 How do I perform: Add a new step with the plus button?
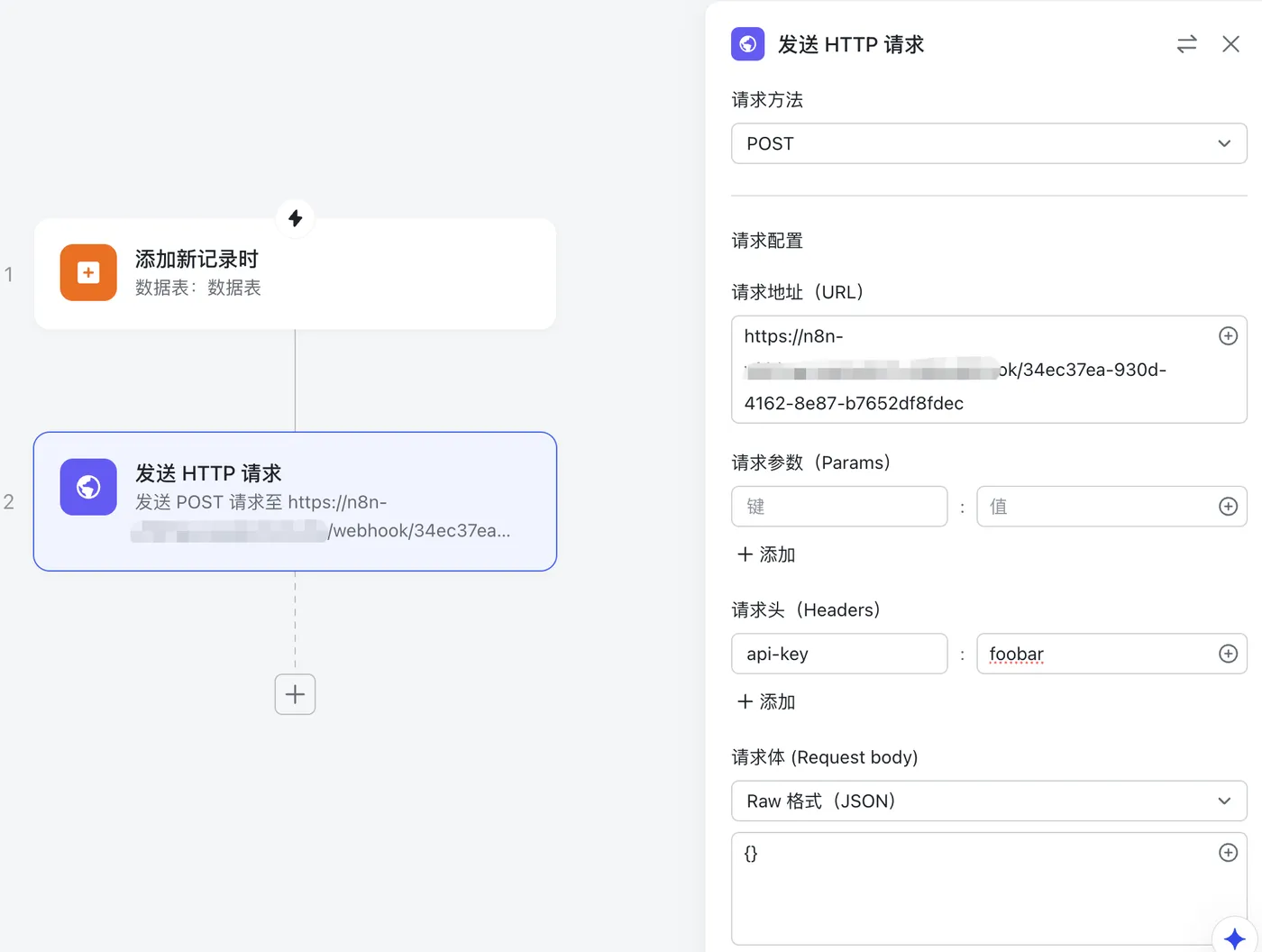(295, 694)
